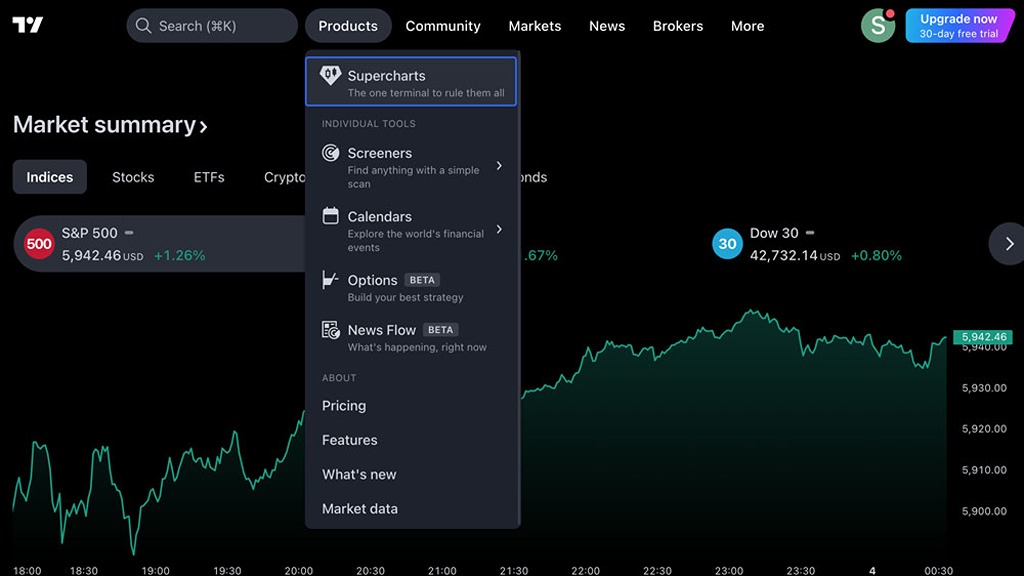Click the 42,732.14 Dow 30 price

pos(784,255)
